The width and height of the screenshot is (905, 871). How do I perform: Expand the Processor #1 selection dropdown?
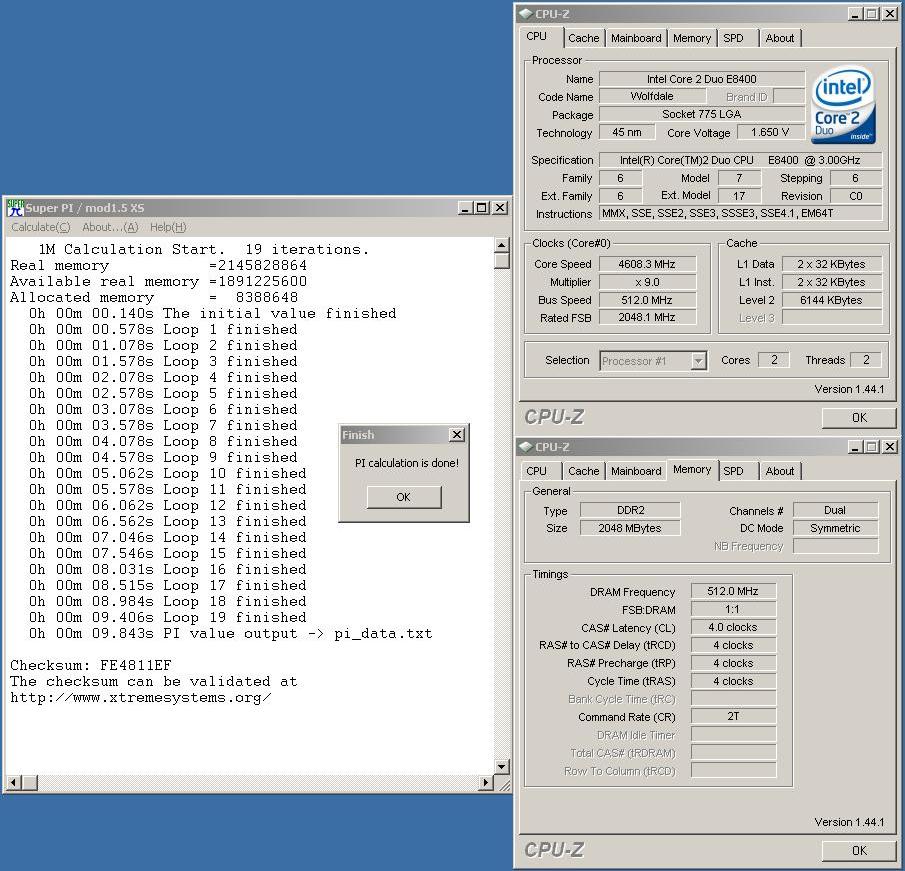click(x=698, y=361)
